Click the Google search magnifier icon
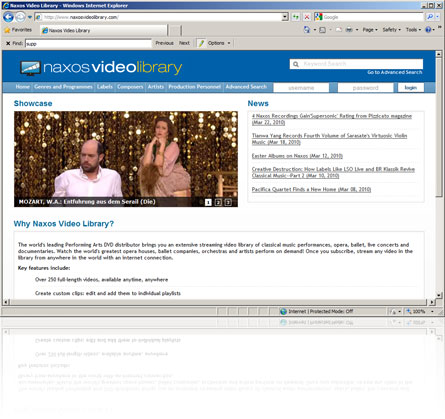445x419 pixels. click(430, 17)
